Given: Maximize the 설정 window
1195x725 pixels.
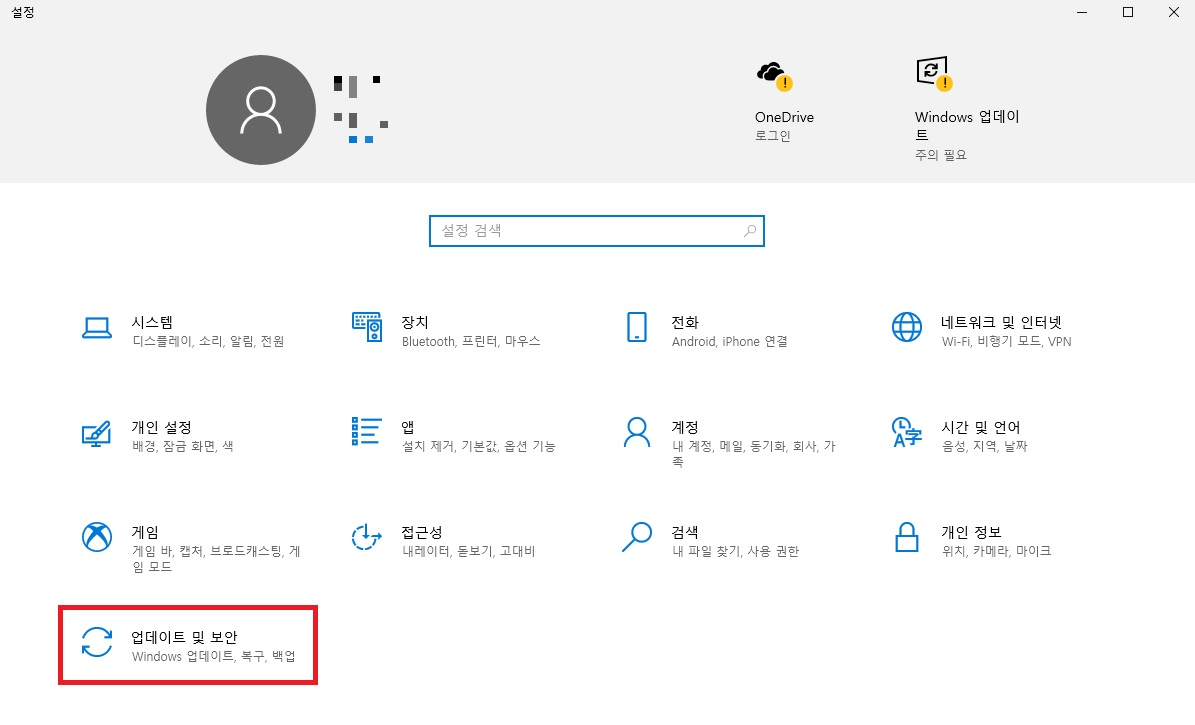Looking at the screenshot, I should pos(1128,12).
